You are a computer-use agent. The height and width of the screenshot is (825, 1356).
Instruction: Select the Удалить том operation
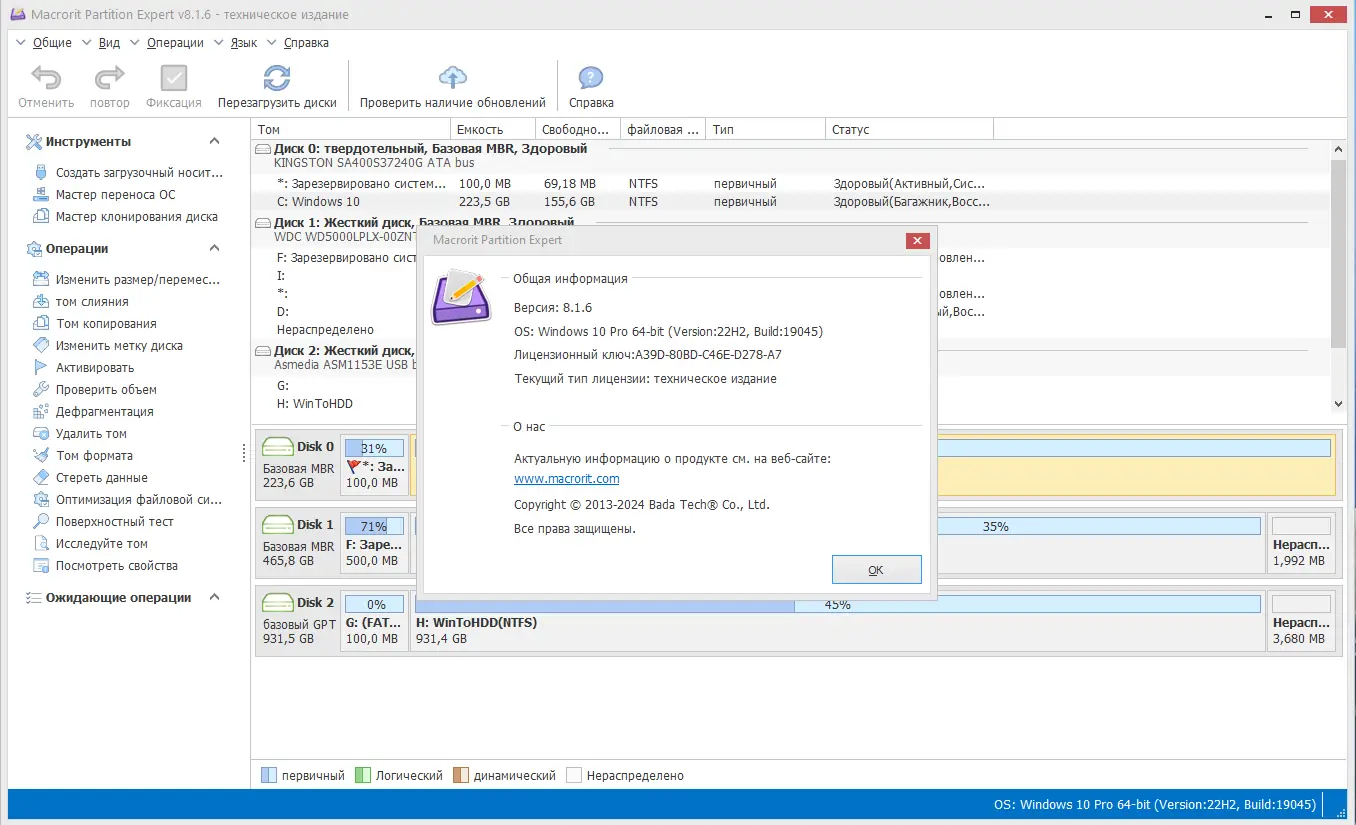coord(79,434)
